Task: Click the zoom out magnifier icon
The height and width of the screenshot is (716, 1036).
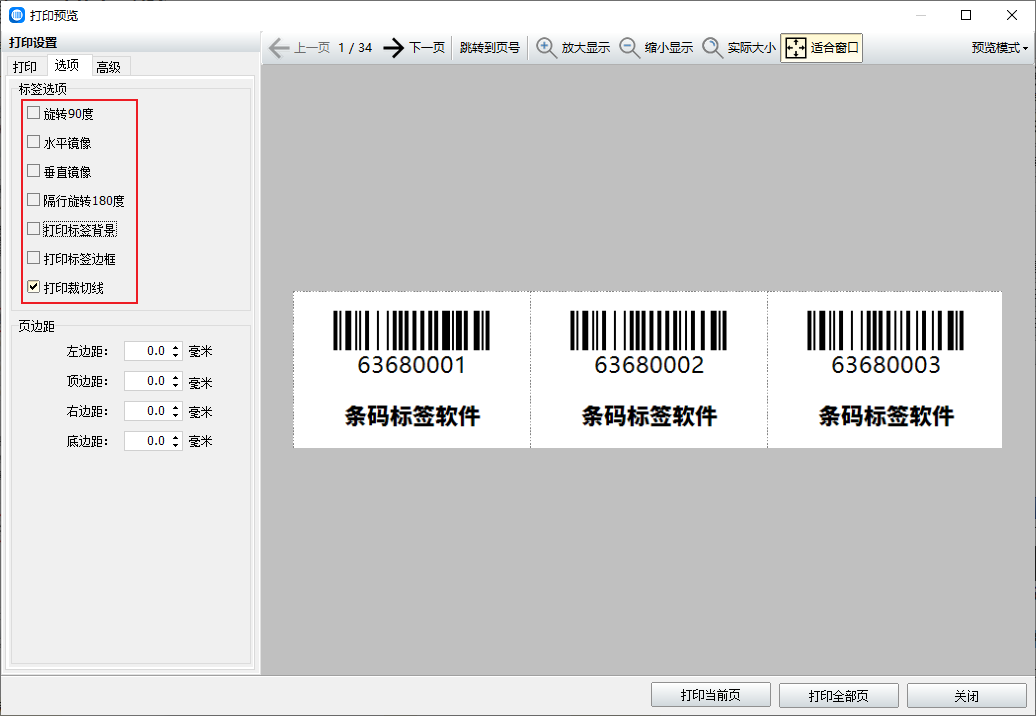Action: click(x=629, y=48)
